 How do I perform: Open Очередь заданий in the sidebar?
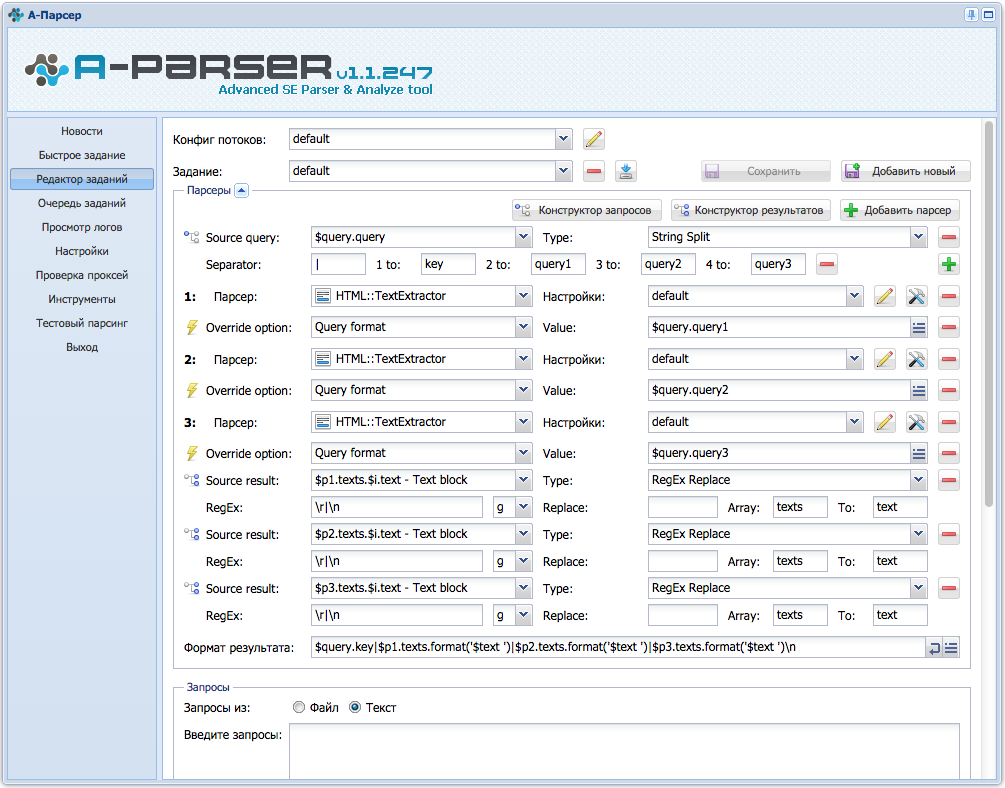click(x=82, y=203)
